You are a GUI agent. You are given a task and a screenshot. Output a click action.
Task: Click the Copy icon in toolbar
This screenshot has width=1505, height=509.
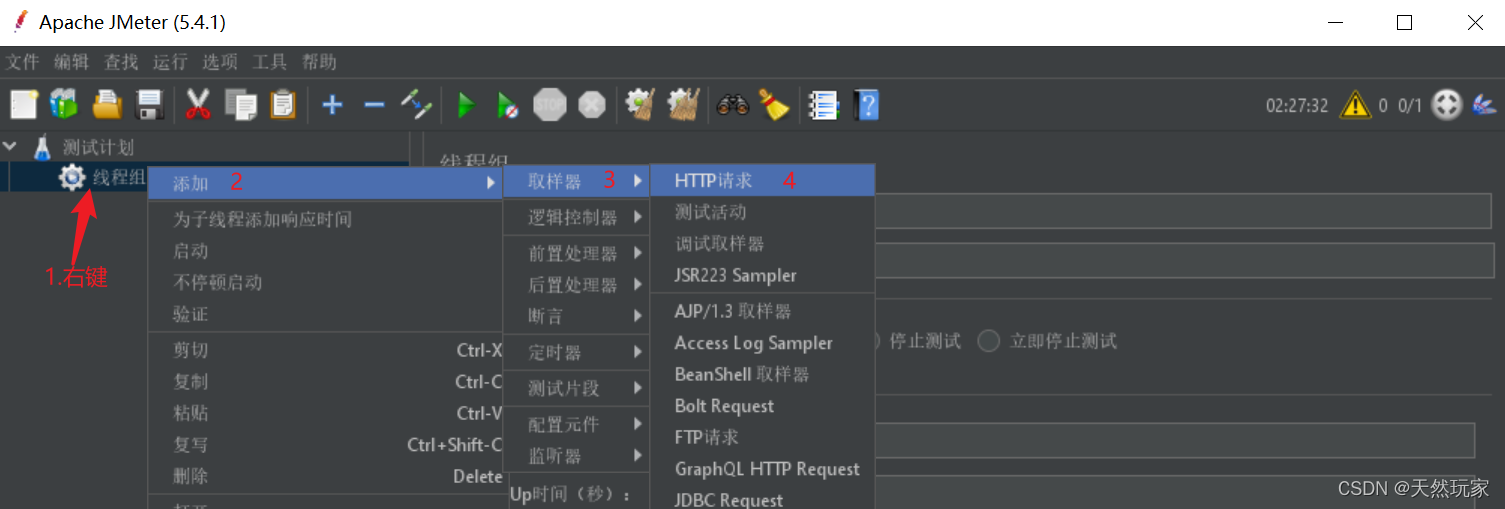point(241,104)
